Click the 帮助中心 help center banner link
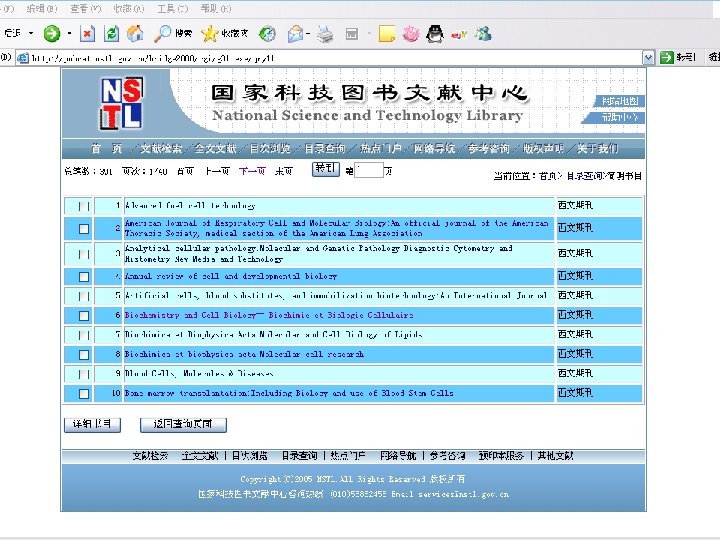Screen dimensions: 720x540 point(617,118)
